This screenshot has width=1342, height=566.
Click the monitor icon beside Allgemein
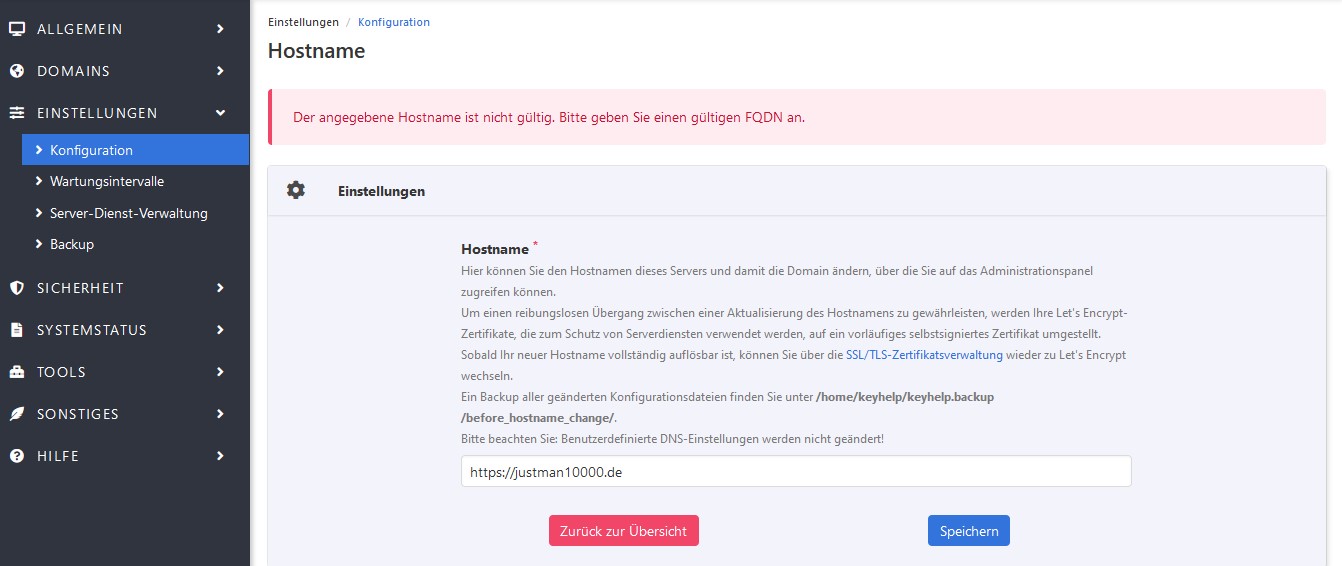(16, 29)
